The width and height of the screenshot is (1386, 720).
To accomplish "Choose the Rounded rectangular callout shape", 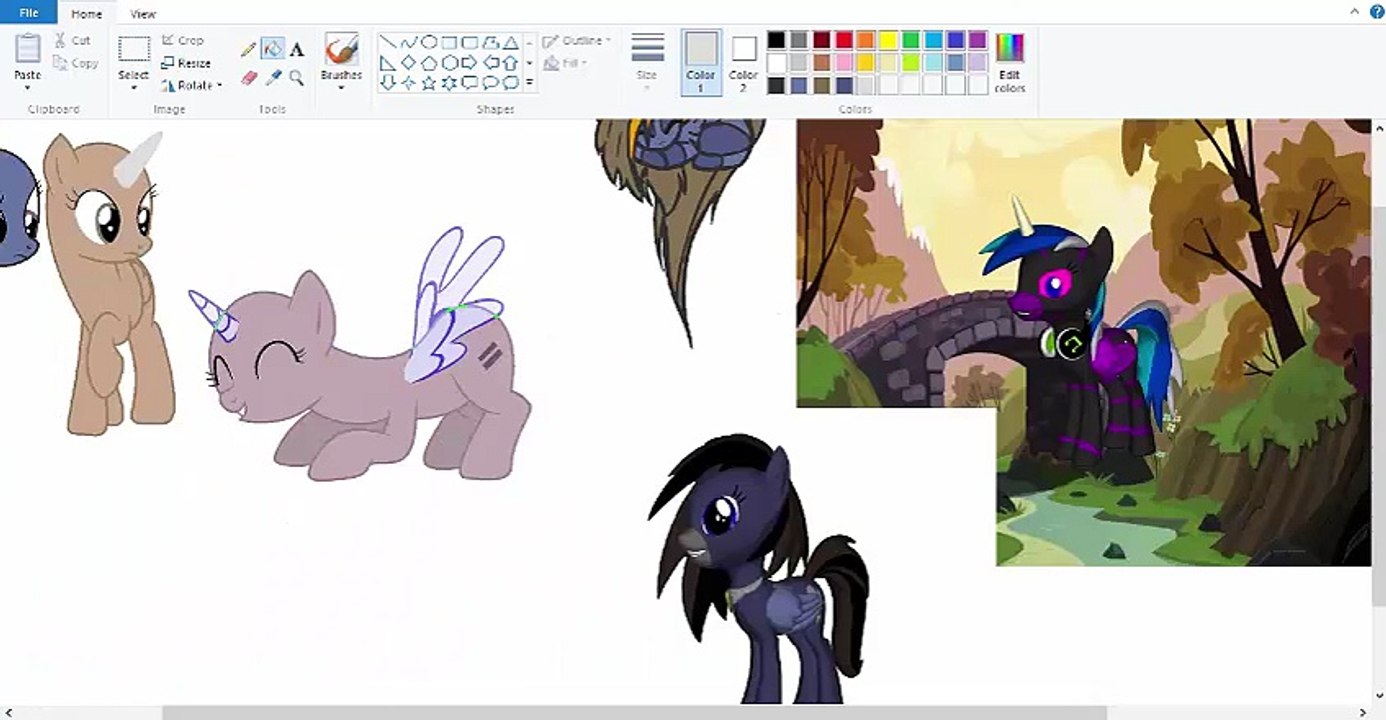I will [470, 82].
